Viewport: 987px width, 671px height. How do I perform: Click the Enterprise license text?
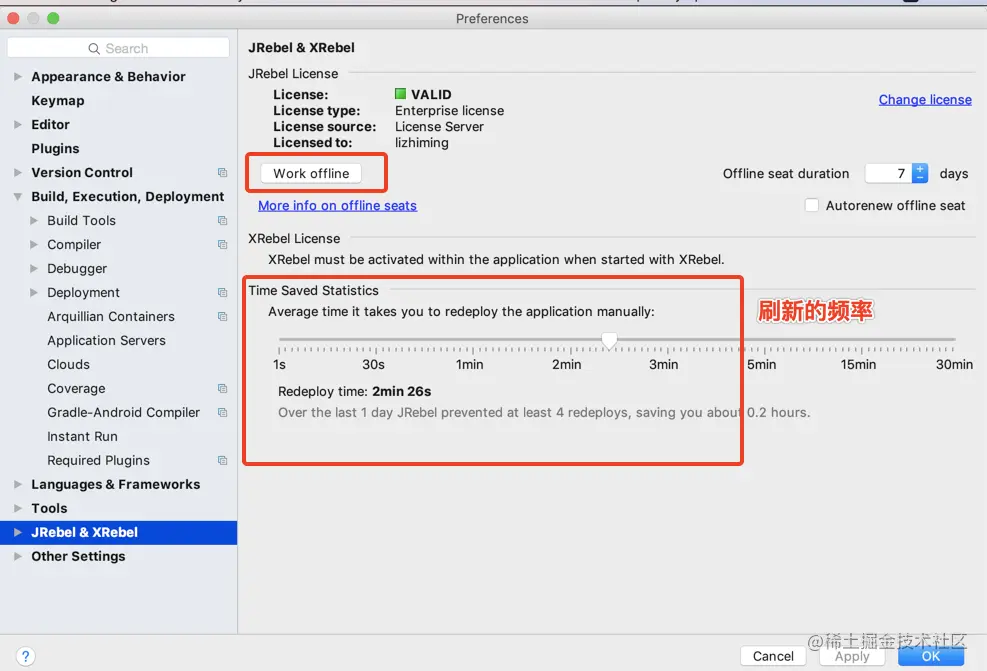coord(449,110)
